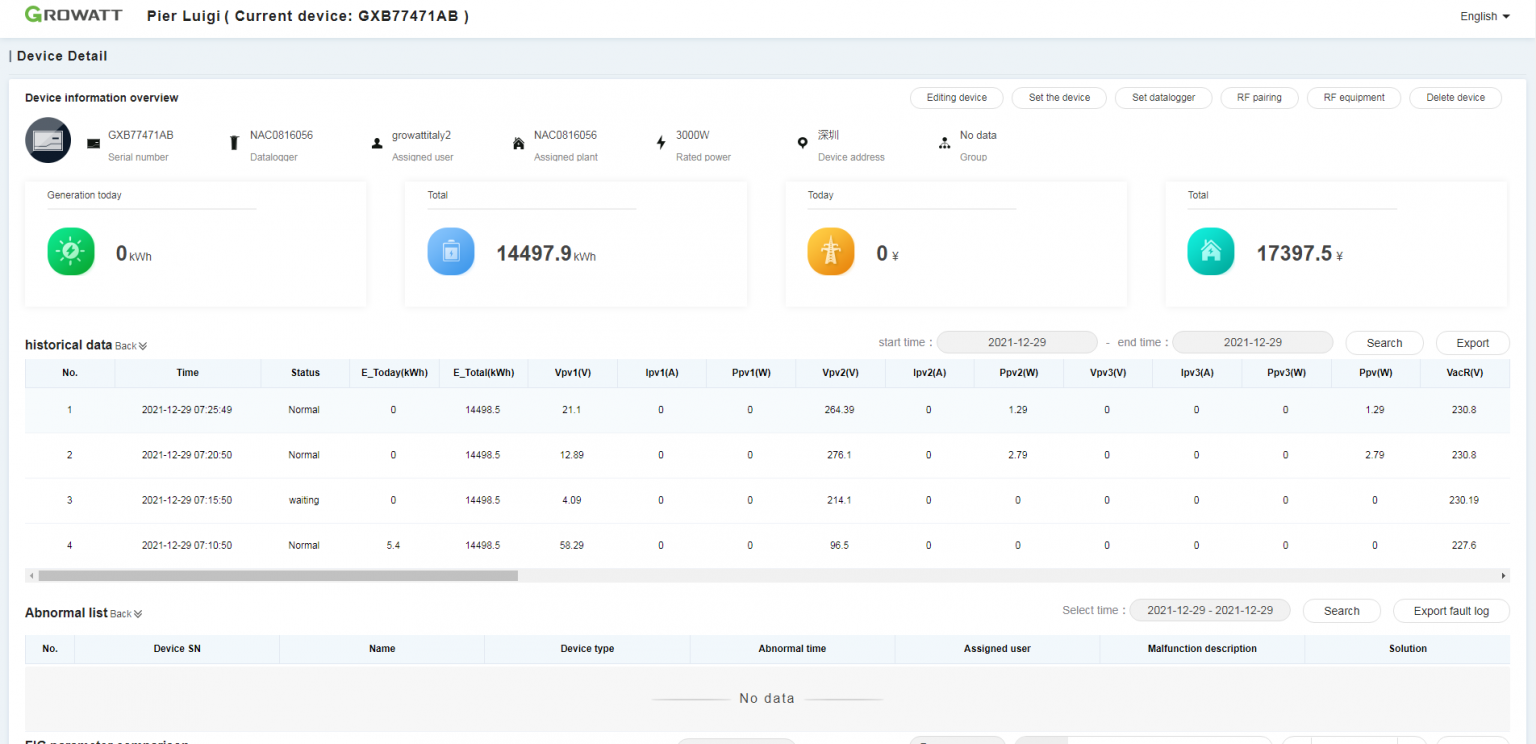Click the device address location pin icon
1536x744 pixels.
[803, 143]
